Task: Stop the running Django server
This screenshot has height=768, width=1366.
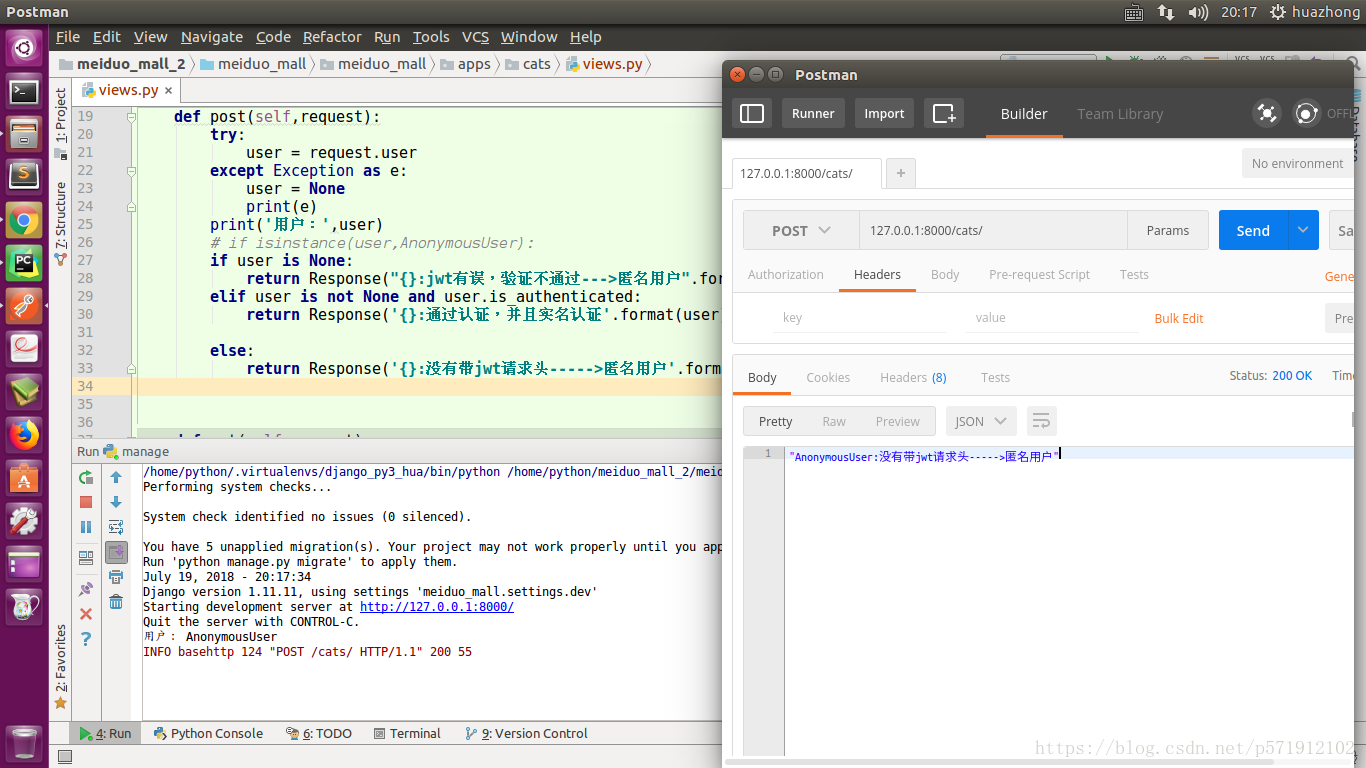Action: coord(86,502)
